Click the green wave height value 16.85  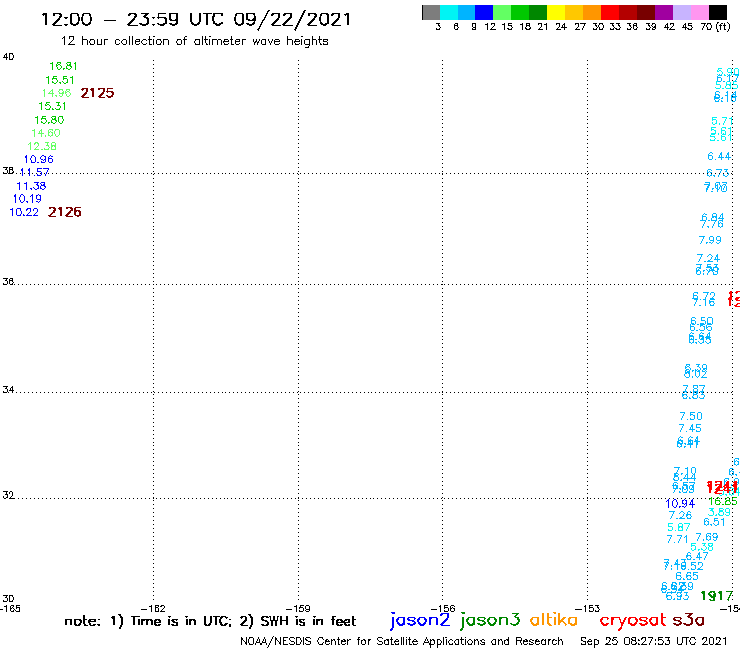722,501
